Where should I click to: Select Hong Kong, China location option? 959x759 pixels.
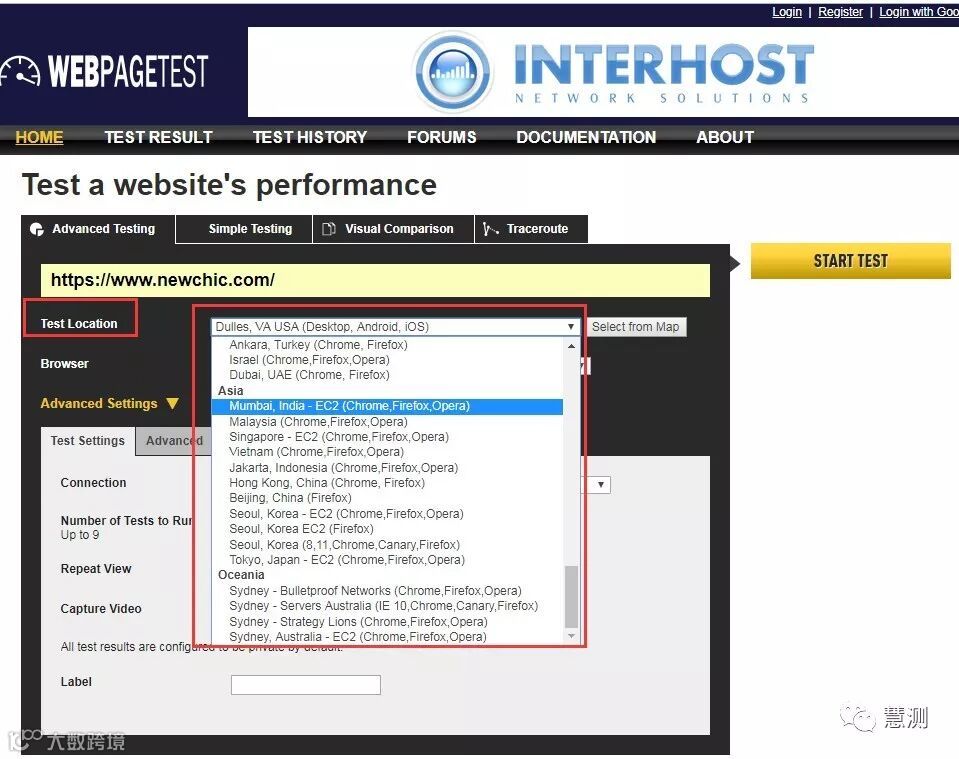pos(387,483)
